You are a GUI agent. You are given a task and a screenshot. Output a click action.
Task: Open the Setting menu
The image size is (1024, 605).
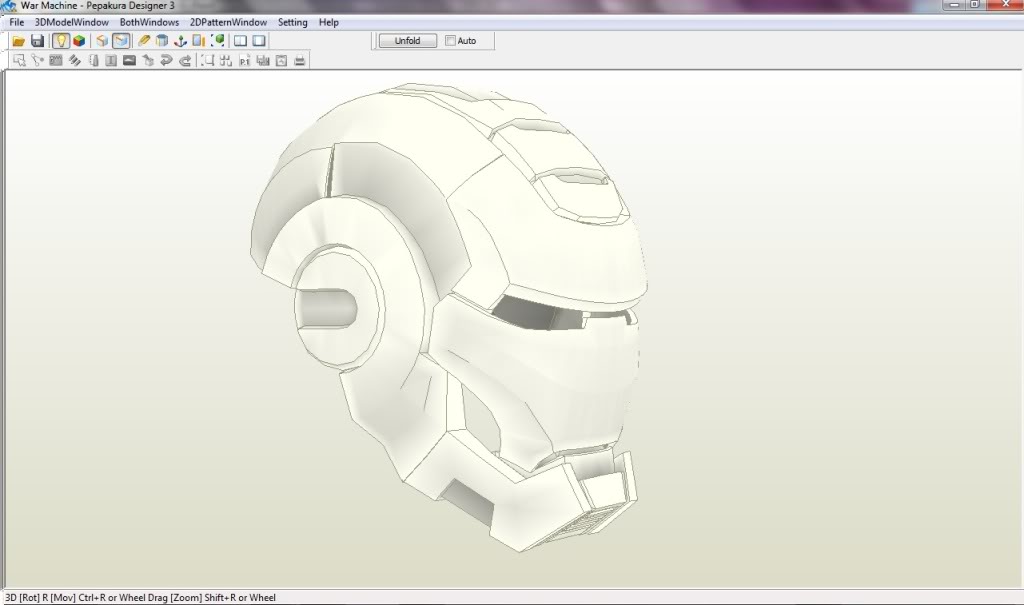pyautogui.click(x=293, y=22)
